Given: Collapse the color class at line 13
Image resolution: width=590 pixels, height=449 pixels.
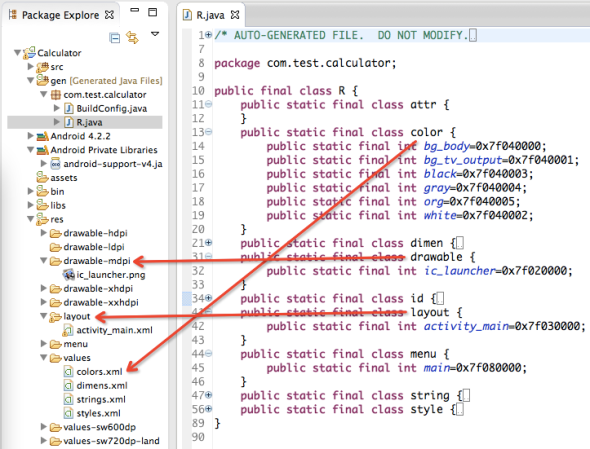Looking at the screenshot, I should click(208, 132).
